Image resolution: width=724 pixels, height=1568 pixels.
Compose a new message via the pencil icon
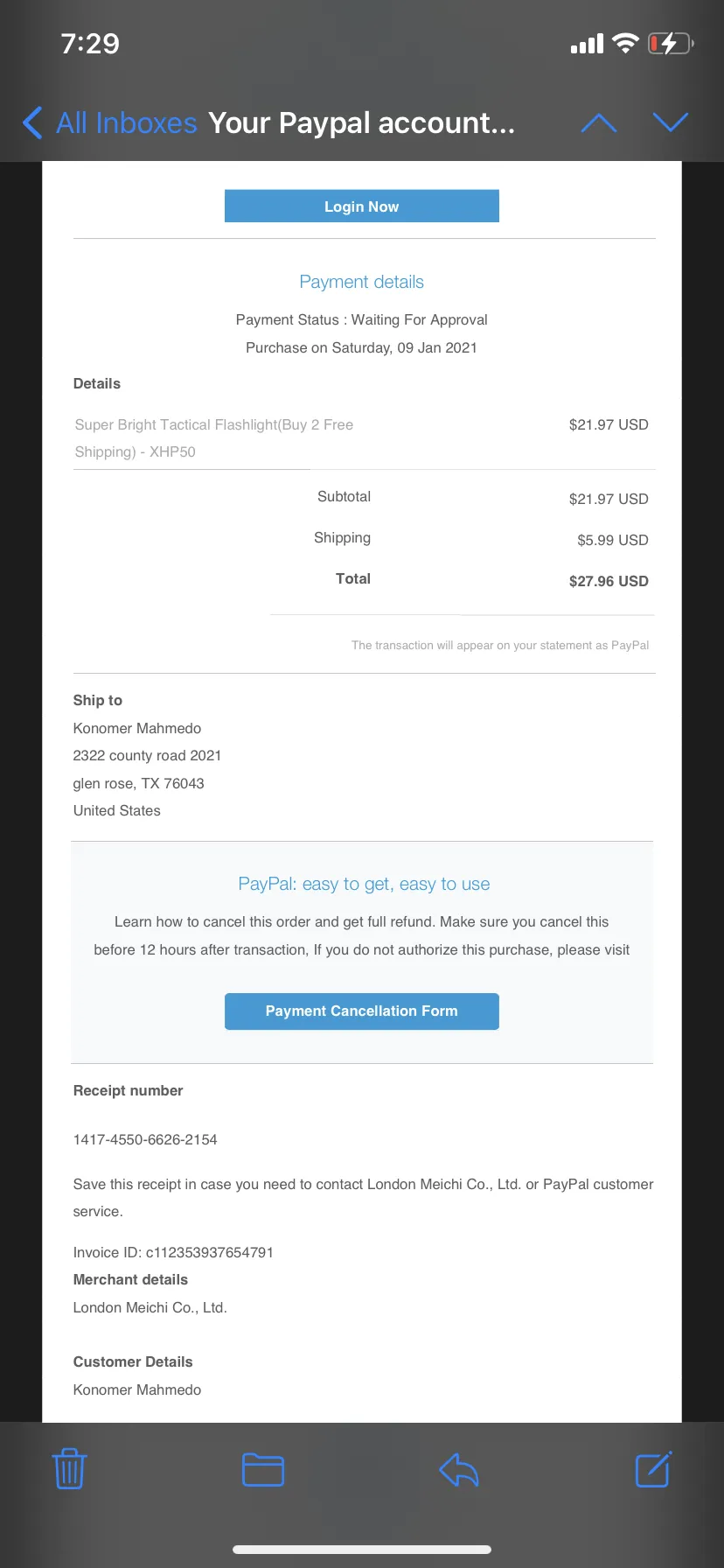click(x=653, y=1469)
